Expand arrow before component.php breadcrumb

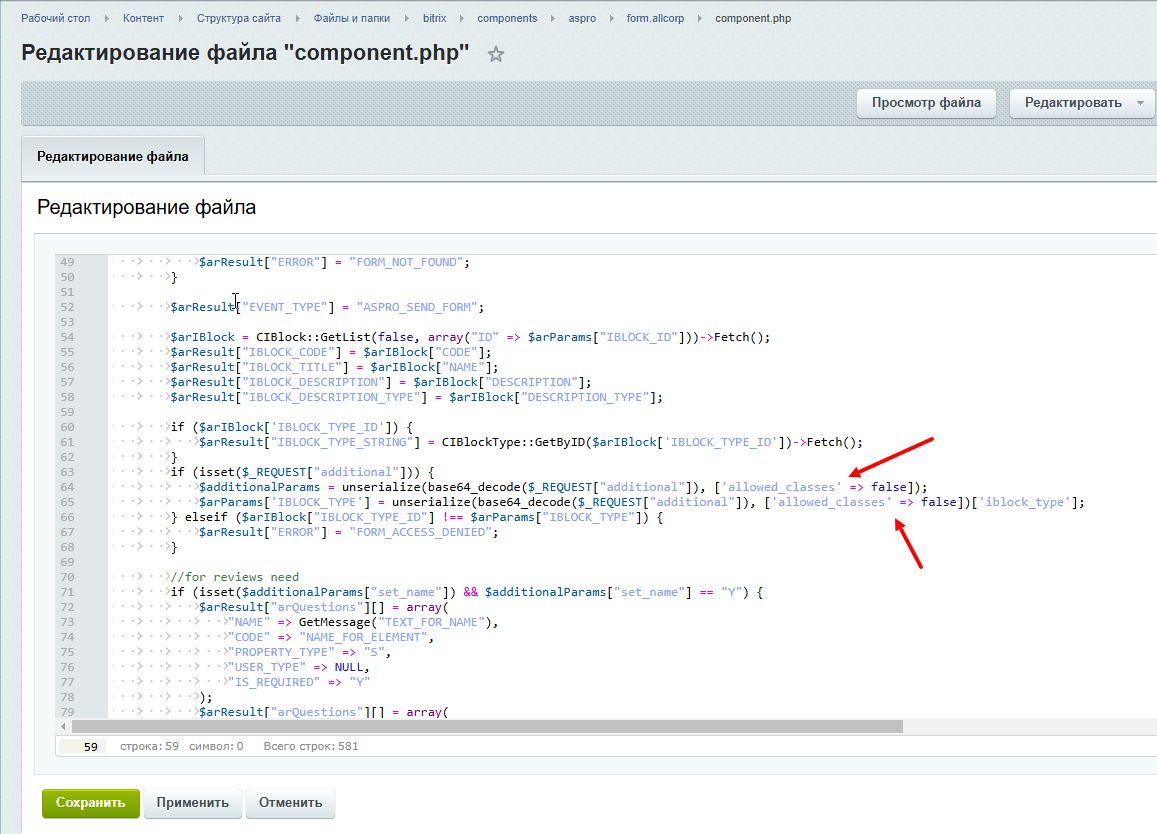[699, 18]
